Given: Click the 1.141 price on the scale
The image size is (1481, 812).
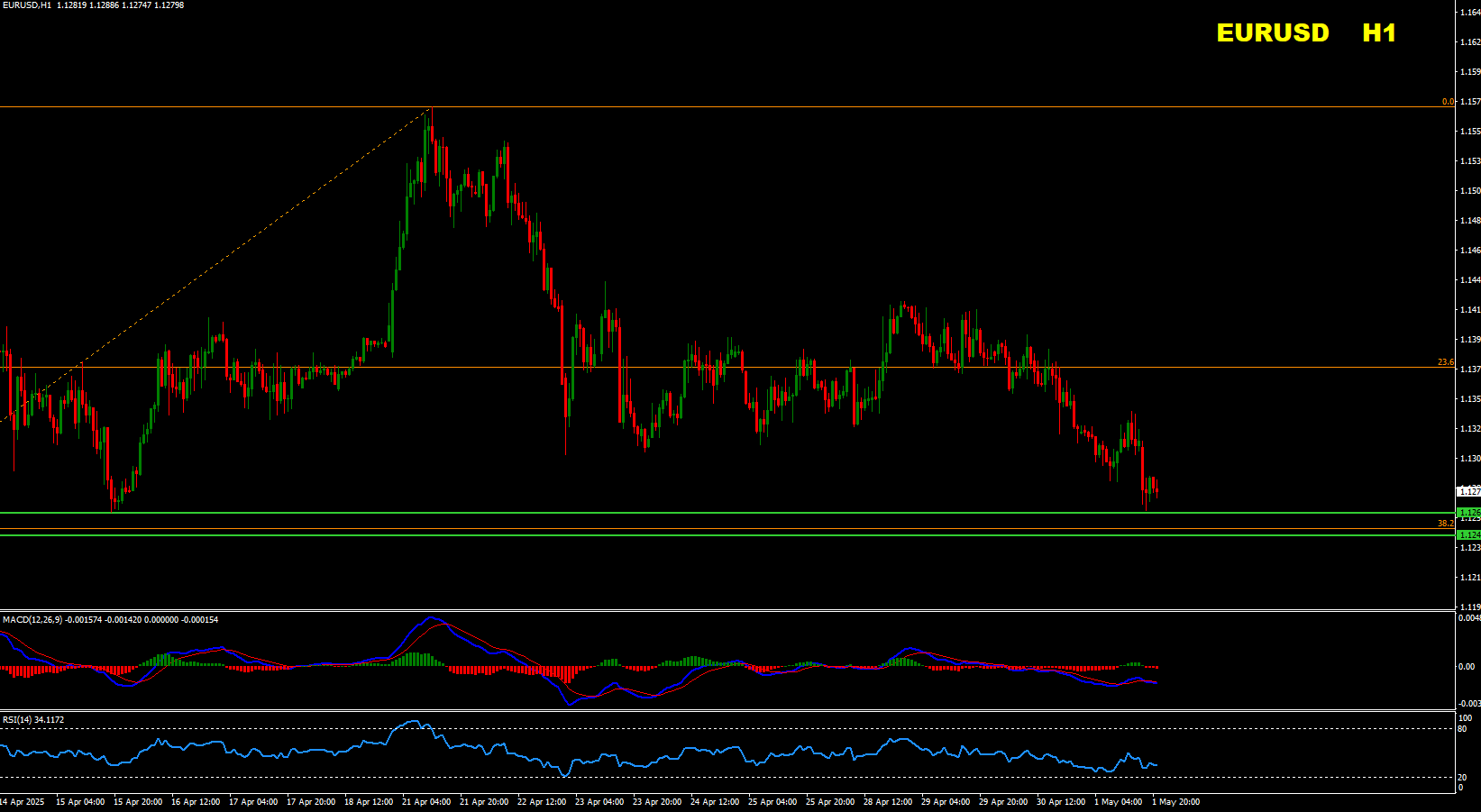Looking at the screenshot, I should [x=1469, y=310].
